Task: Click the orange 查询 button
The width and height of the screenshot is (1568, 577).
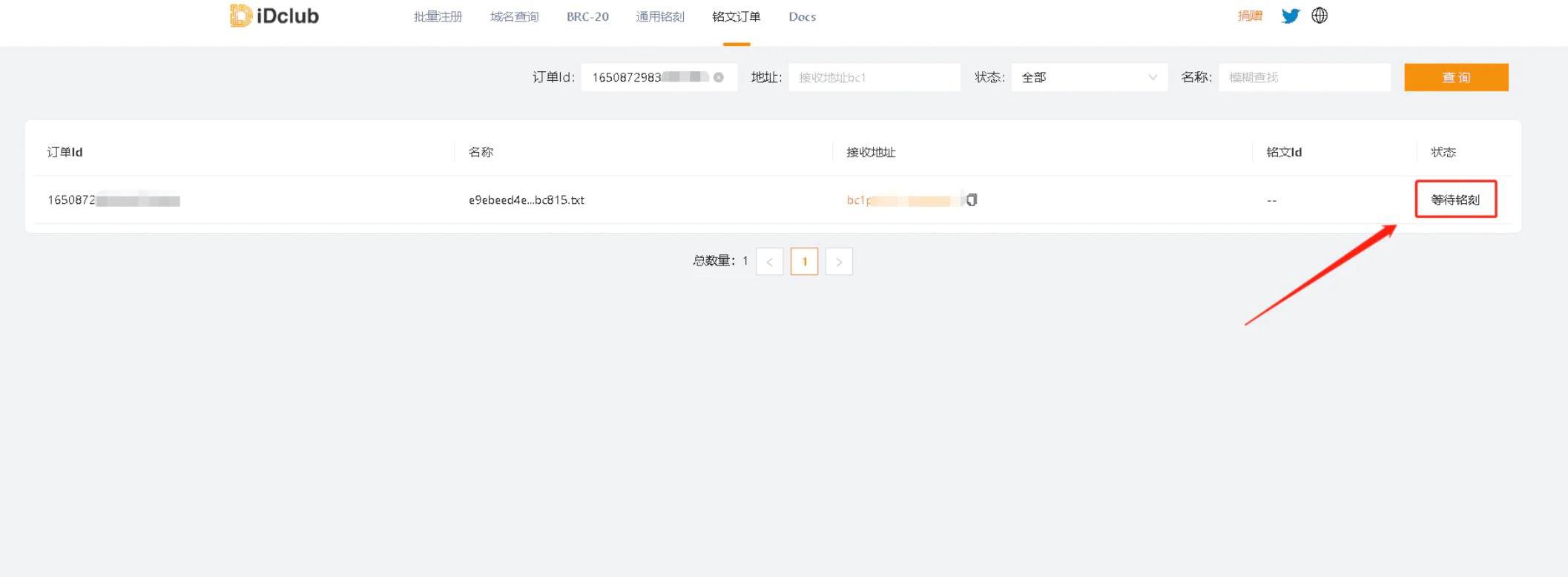Action: [x=1455, y=77]
